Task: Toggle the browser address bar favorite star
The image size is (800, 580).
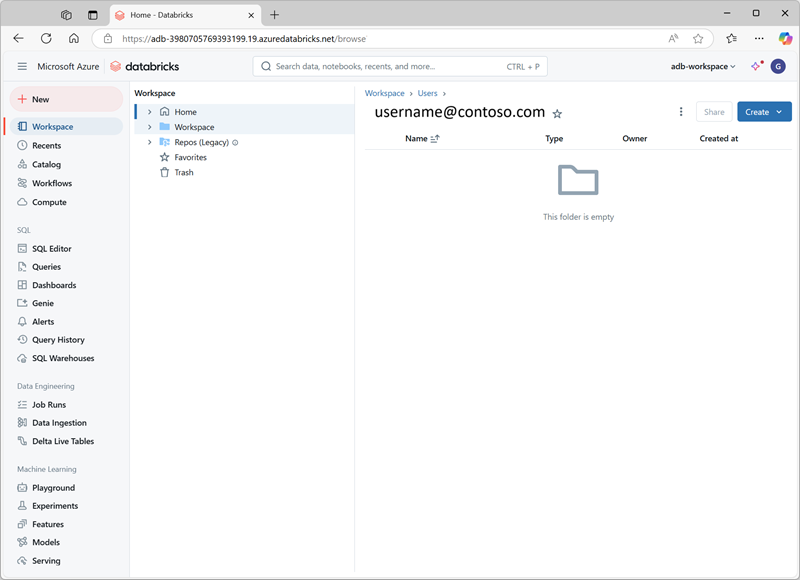Action: (x=698, y=38)
